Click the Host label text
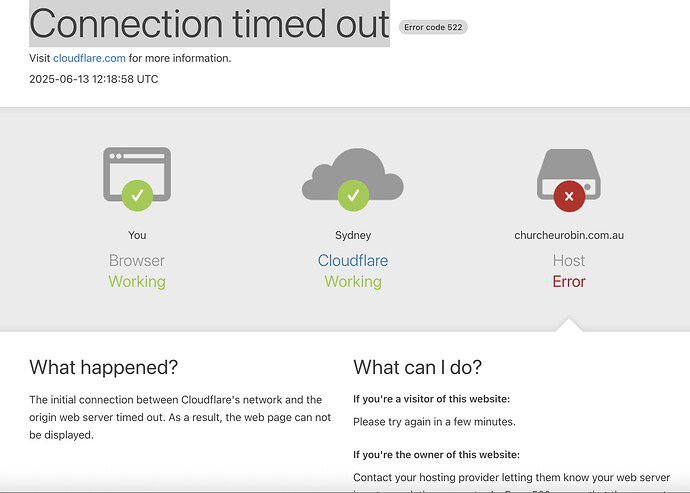690x493 pixels. 569,261
